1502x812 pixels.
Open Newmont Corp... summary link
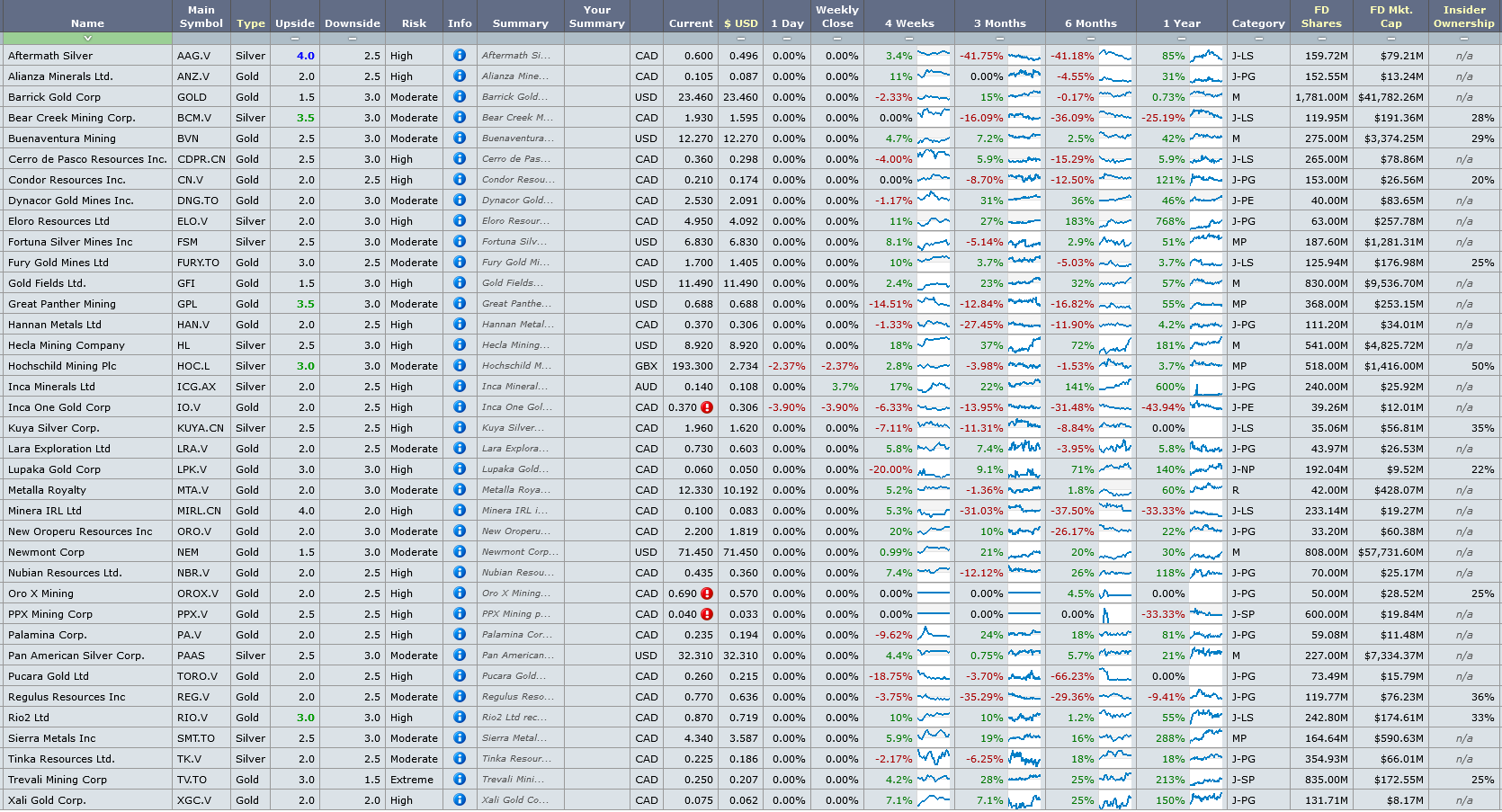pos(520,552)
